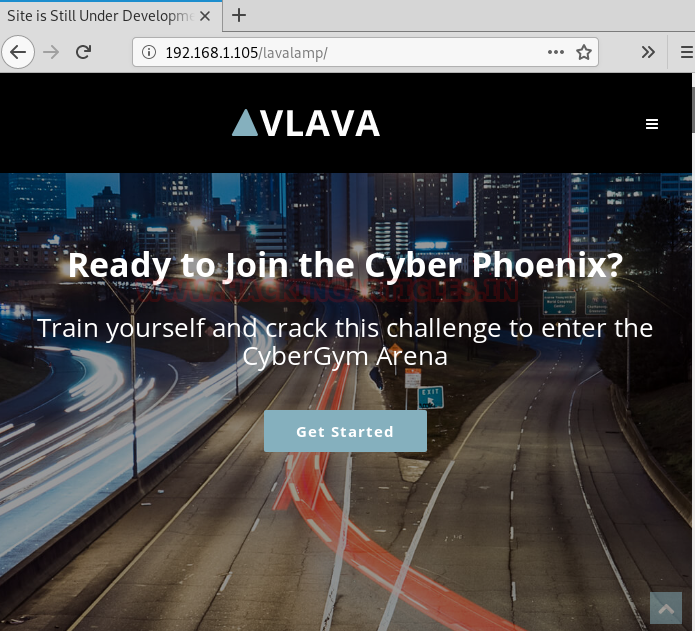Open site information icon in address bar
This screenshot has height=631, width=695.
point(149,52)
